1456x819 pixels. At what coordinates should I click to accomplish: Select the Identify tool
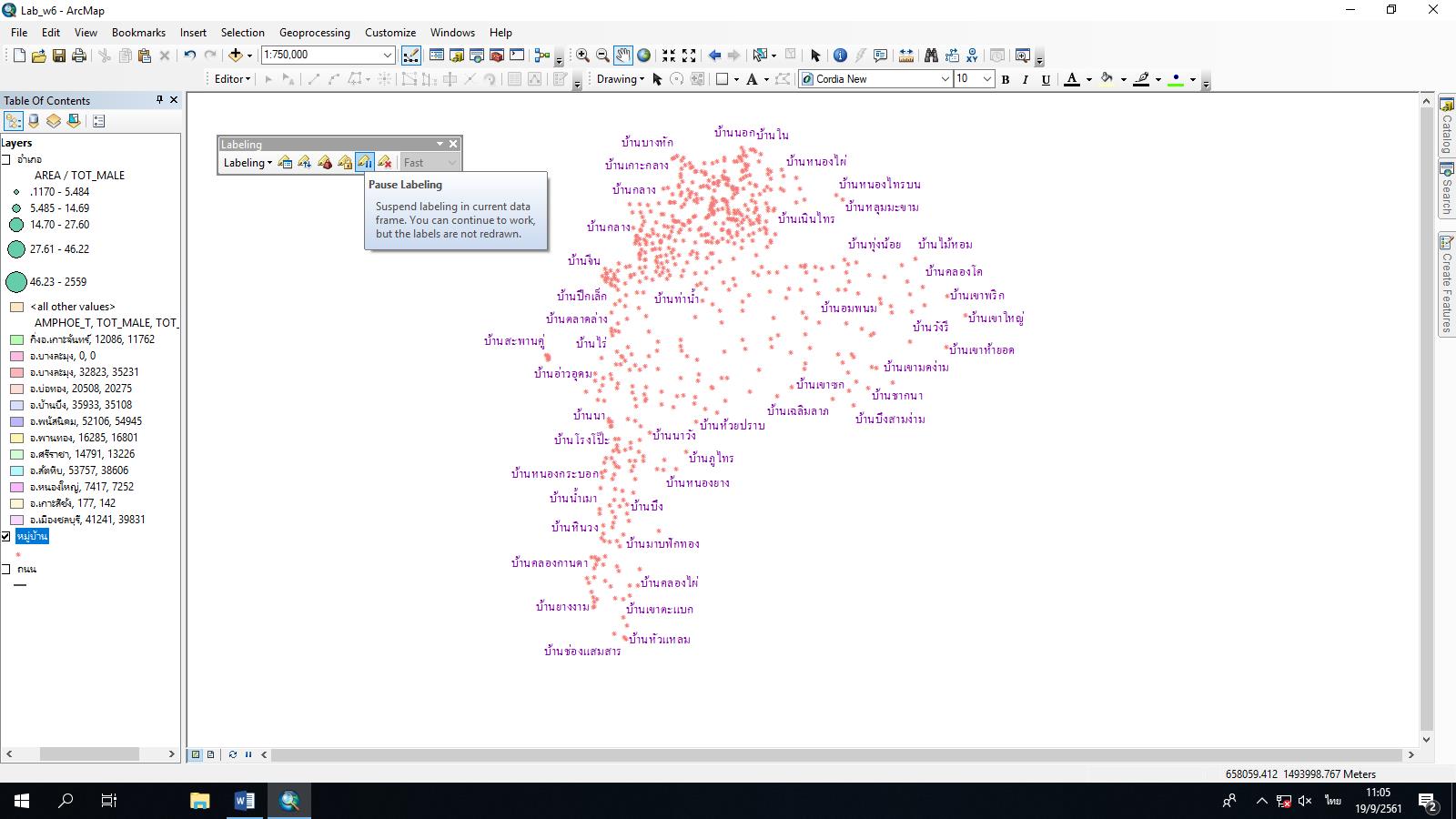click(x=842, y=56)
